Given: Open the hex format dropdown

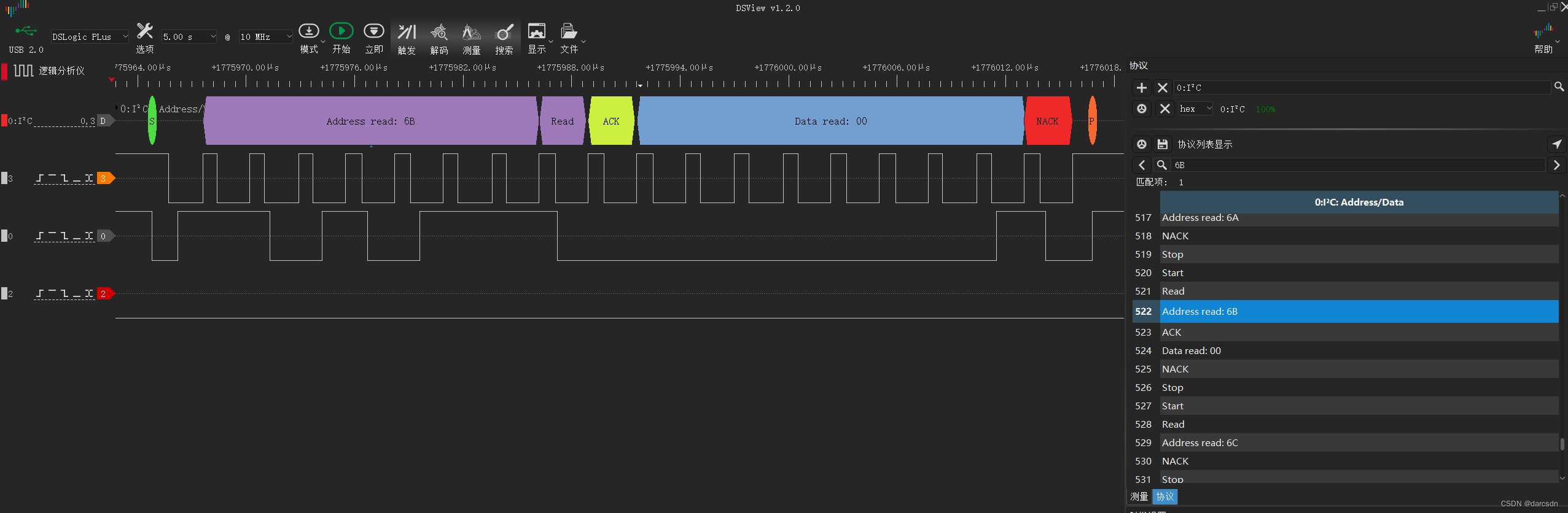Looking at the screenshot, I should 1195,109.
